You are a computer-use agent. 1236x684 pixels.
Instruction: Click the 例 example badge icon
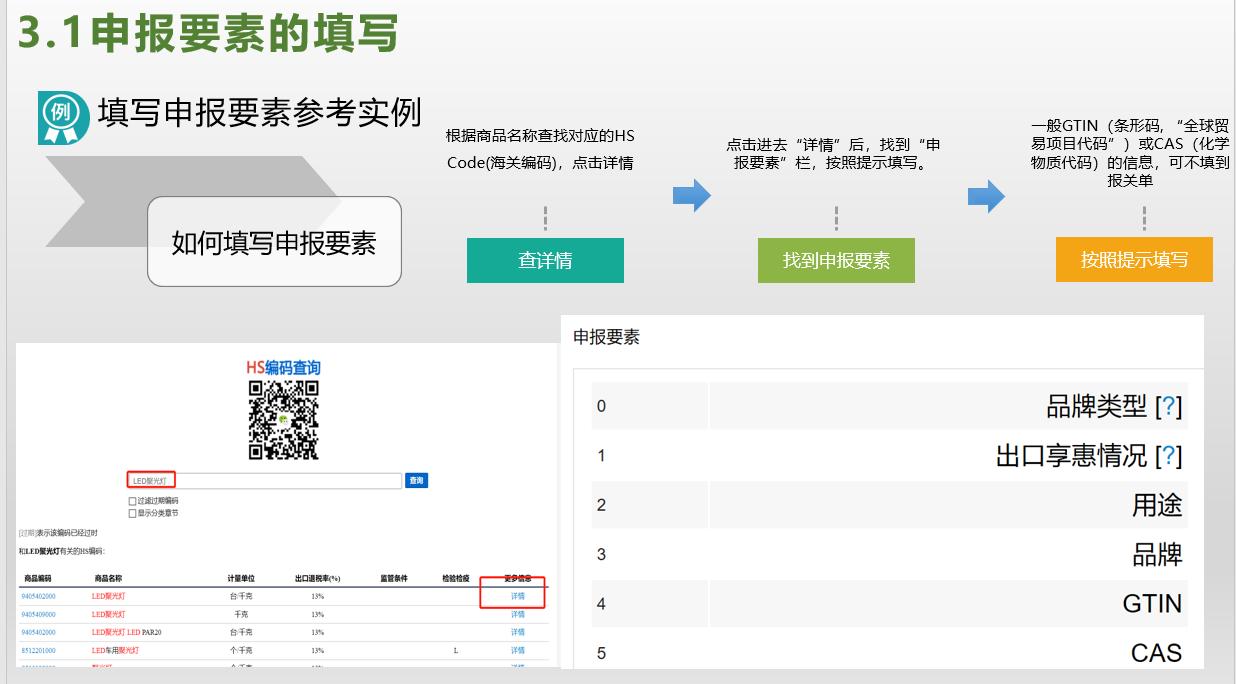tap(62, 113)
